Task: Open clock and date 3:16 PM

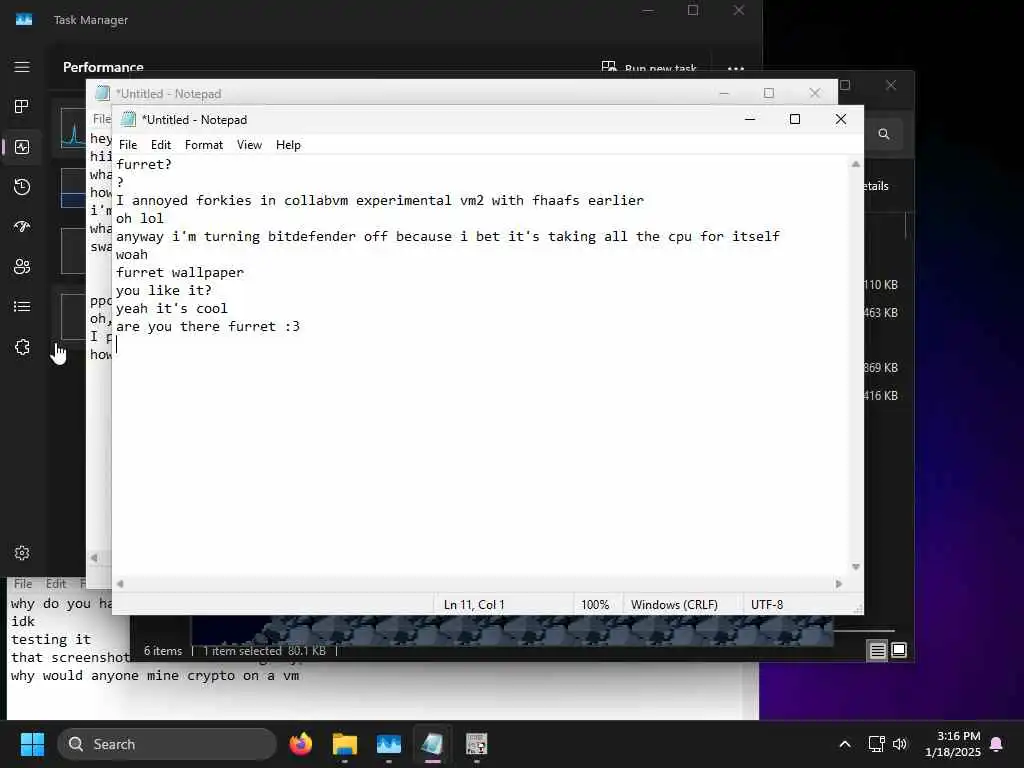Action: (x=952, y=744)
